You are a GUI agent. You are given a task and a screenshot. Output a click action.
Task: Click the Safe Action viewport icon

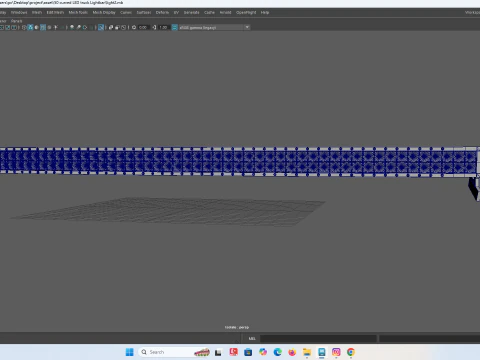tap(7, 27)
